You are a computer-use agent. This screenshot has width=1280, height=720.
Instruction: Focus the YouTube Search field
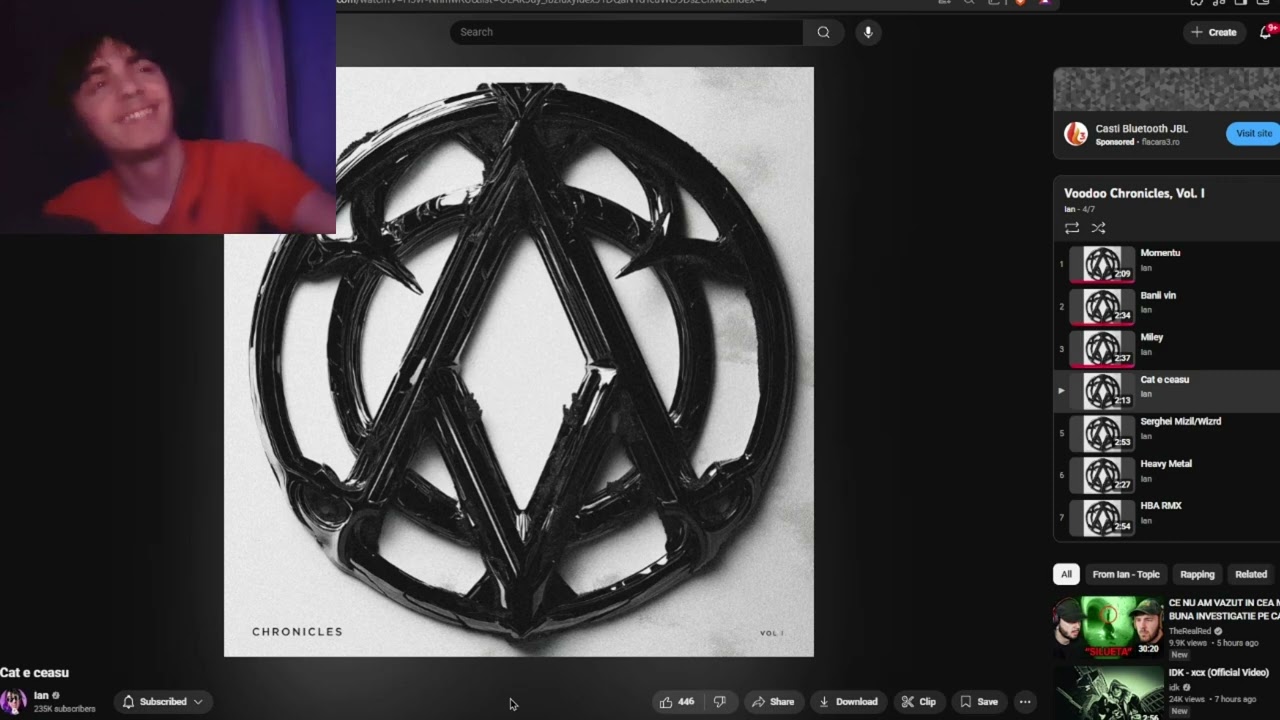(x=627, y=32)
